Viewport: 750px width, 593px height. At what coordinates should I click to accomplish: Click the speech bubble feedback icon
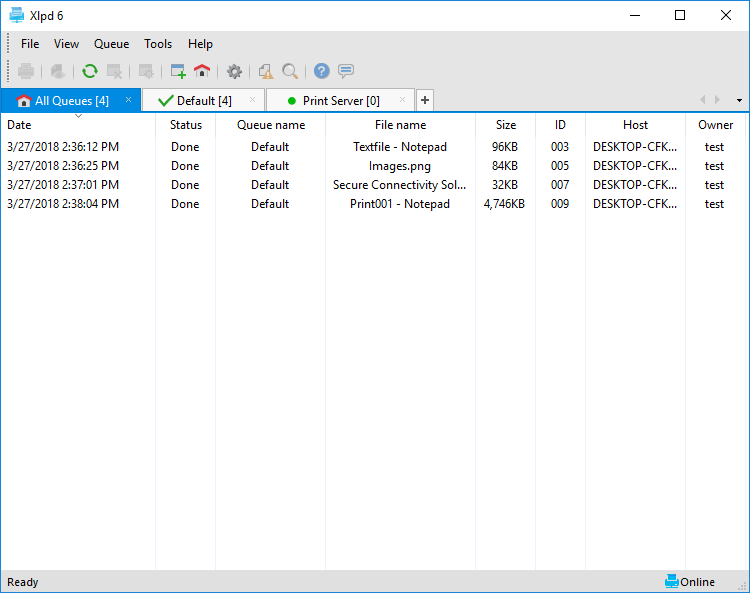pos(346,71)
